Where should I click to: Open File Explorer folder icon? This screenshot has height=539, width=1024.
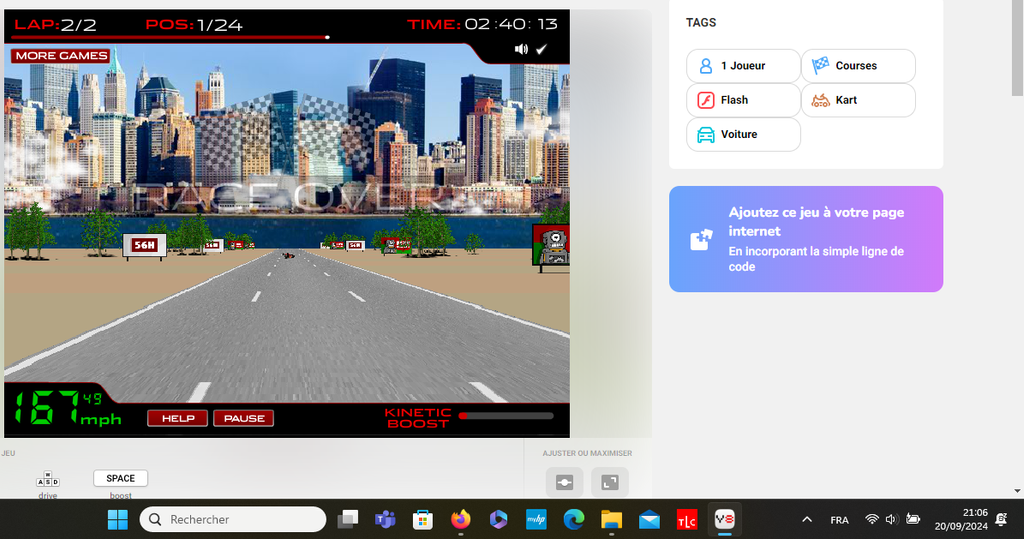pyautogui.click(x=611, y=519)
